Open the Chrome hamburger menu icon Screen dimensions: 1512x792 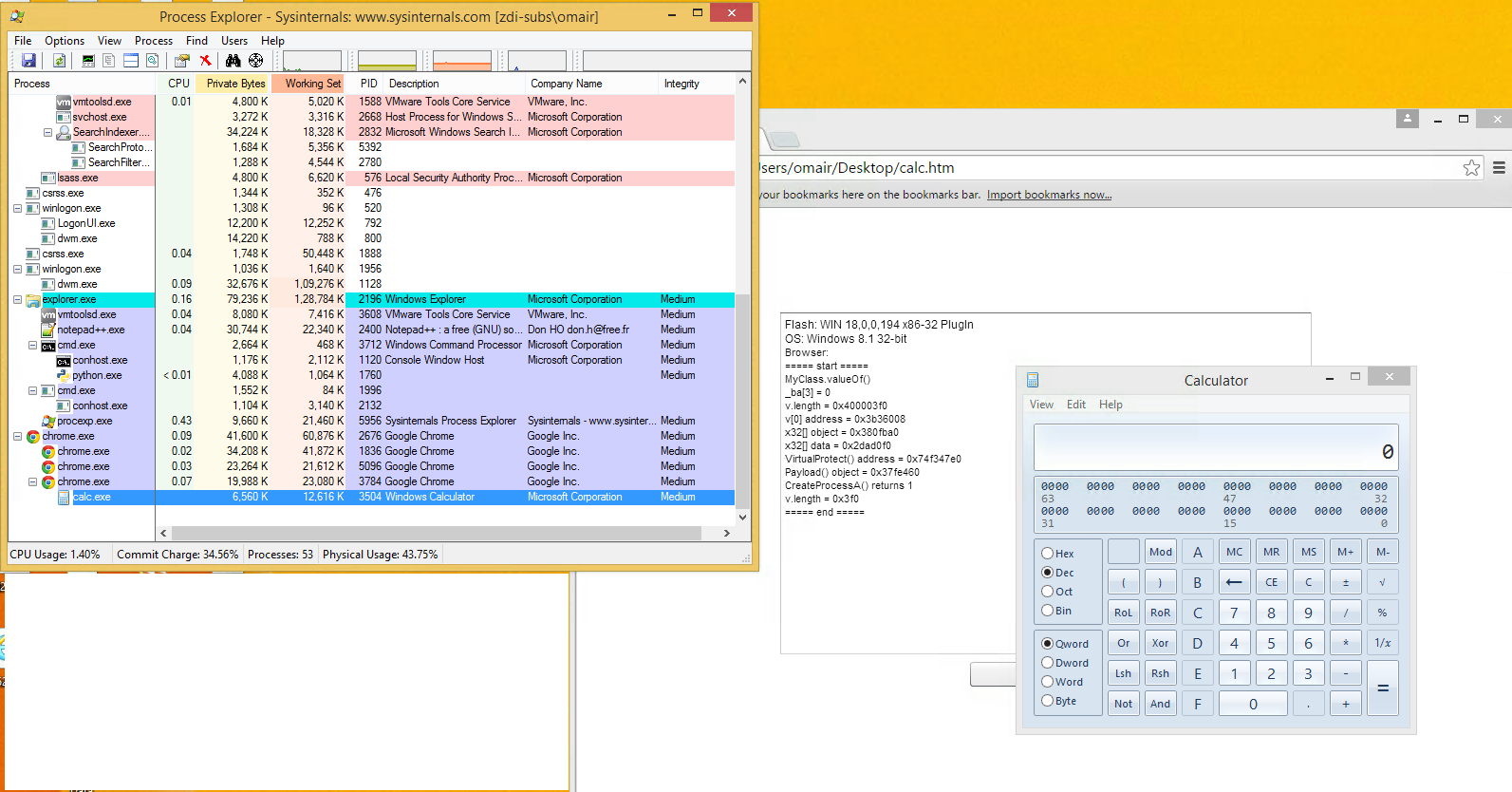tap(1499, 167)
